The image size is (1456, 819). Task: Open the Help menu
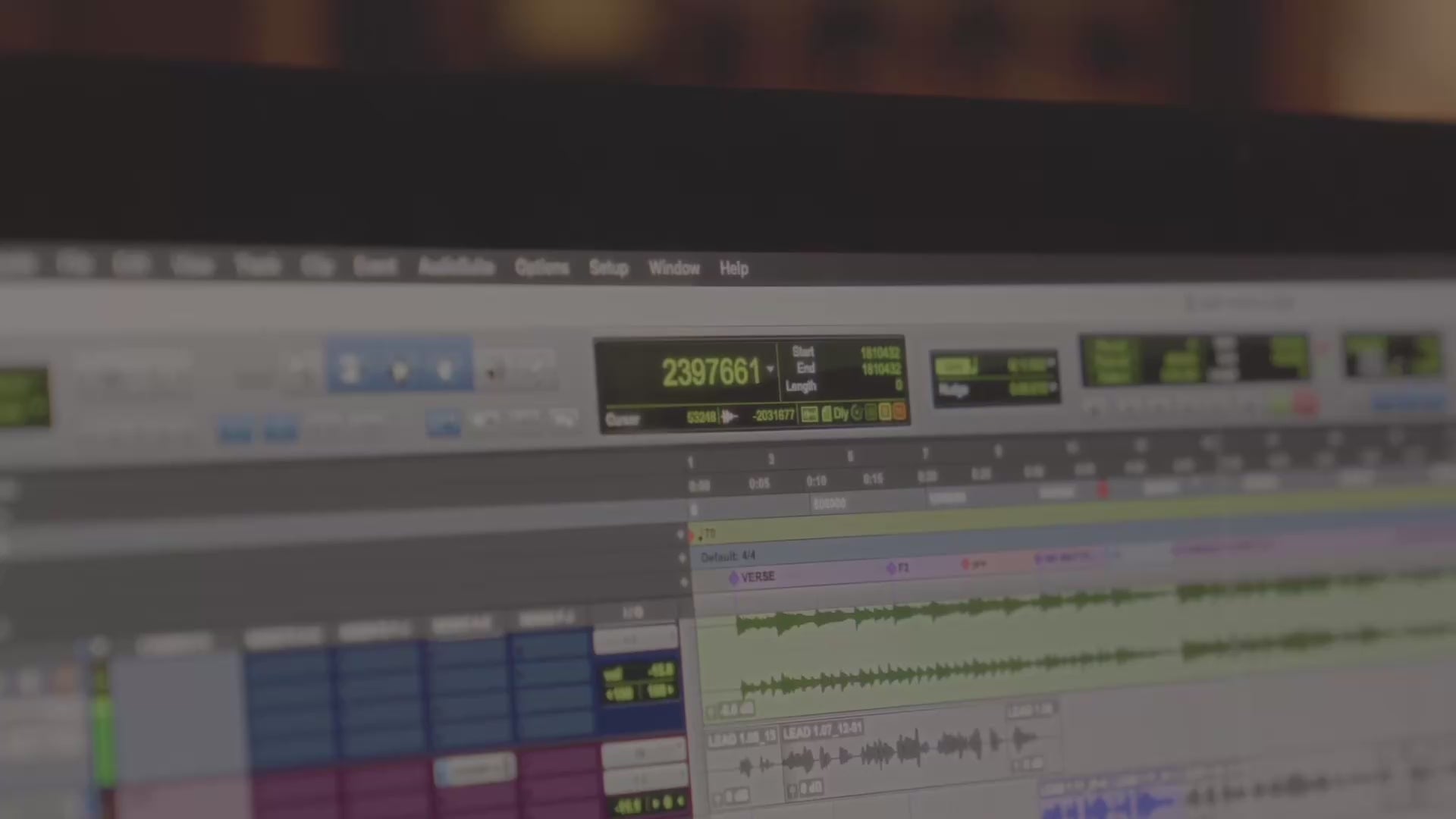point(733,268)
